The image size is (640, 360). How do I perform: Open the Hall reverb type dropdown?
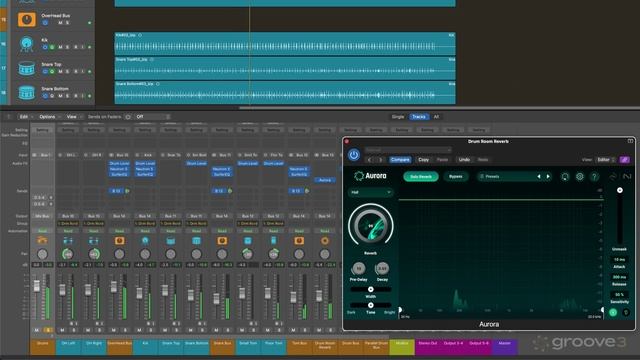click(371, 192)
